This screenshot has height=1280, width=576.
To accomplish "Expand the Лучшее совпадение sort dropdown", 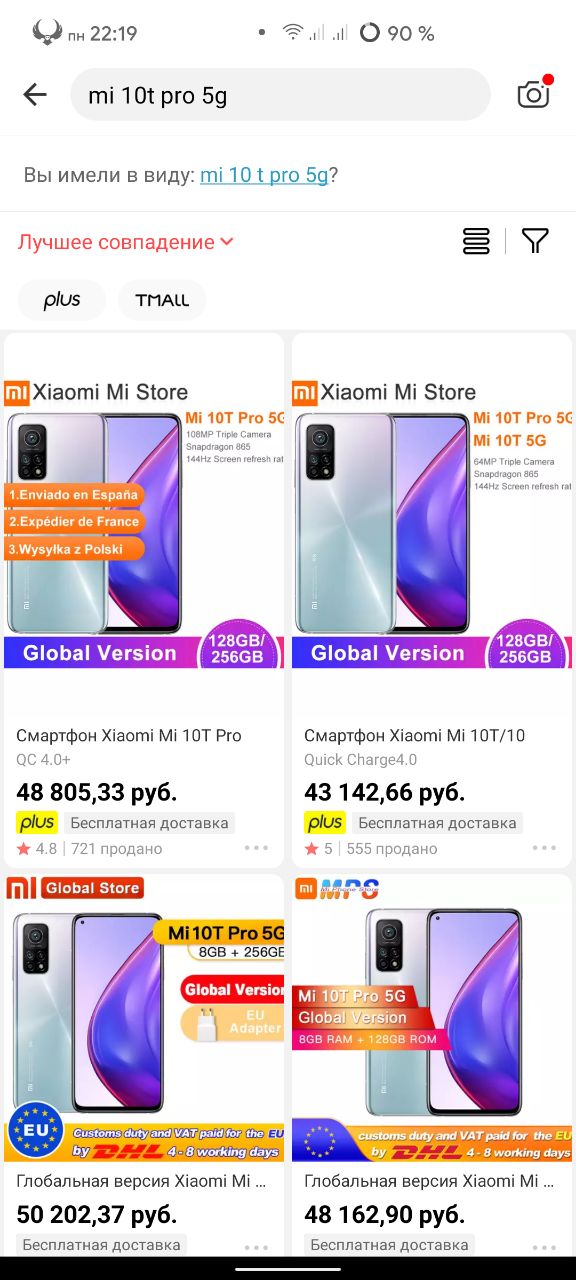I will pyautogui.click(x=125, y=242).
